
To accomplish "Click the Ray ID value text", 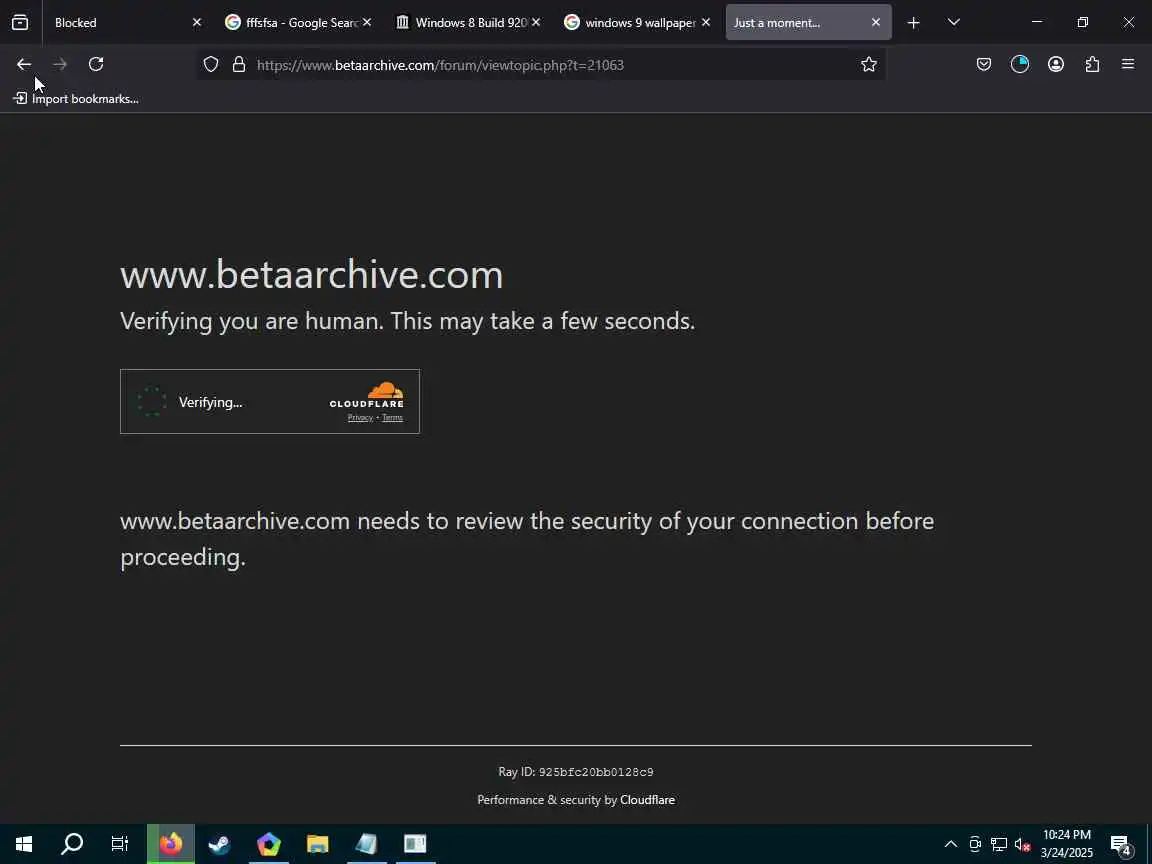I will pyautogui.click(x=596, y=772).
